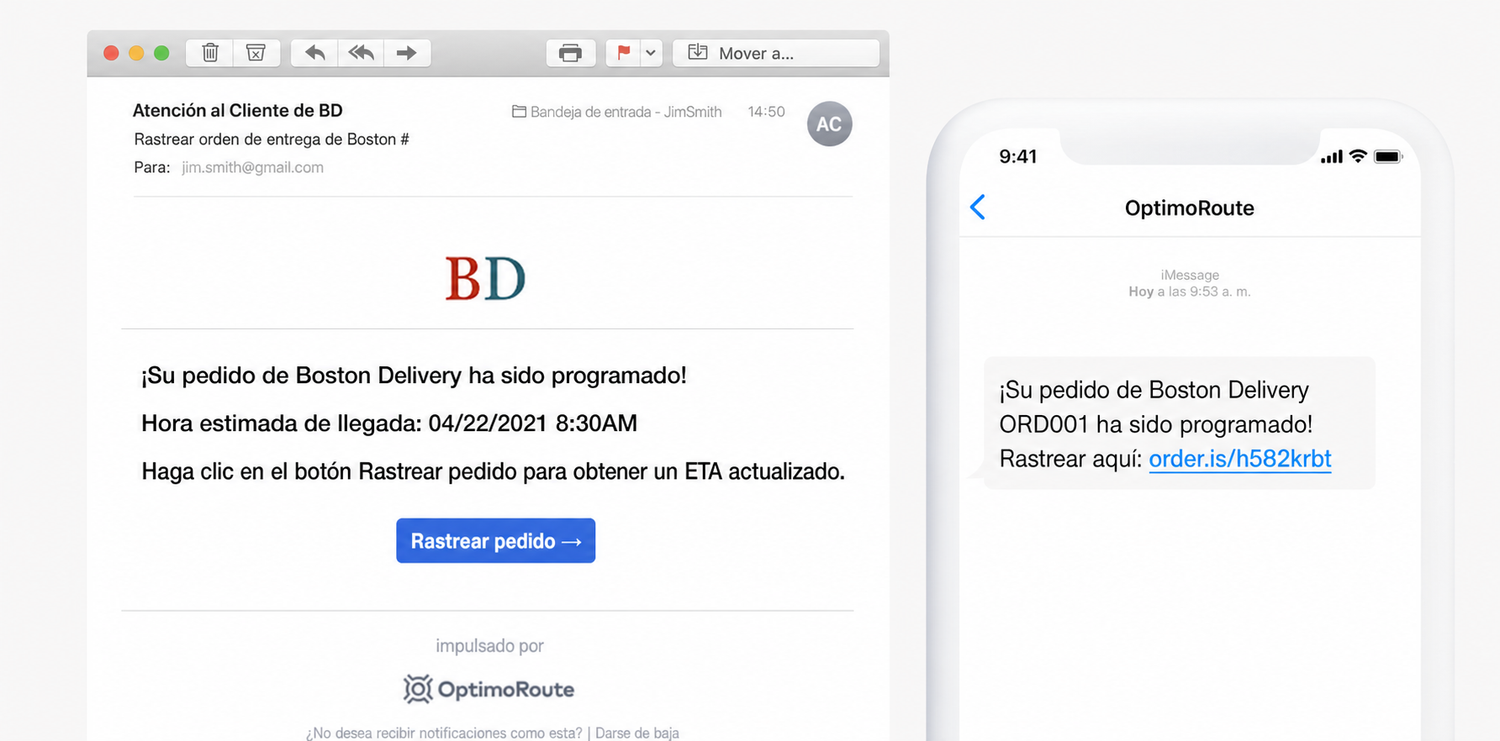Click the subject line Rastrear orden de entrega
Viewport: 1500px width, 741px height.
click(272, 139)
